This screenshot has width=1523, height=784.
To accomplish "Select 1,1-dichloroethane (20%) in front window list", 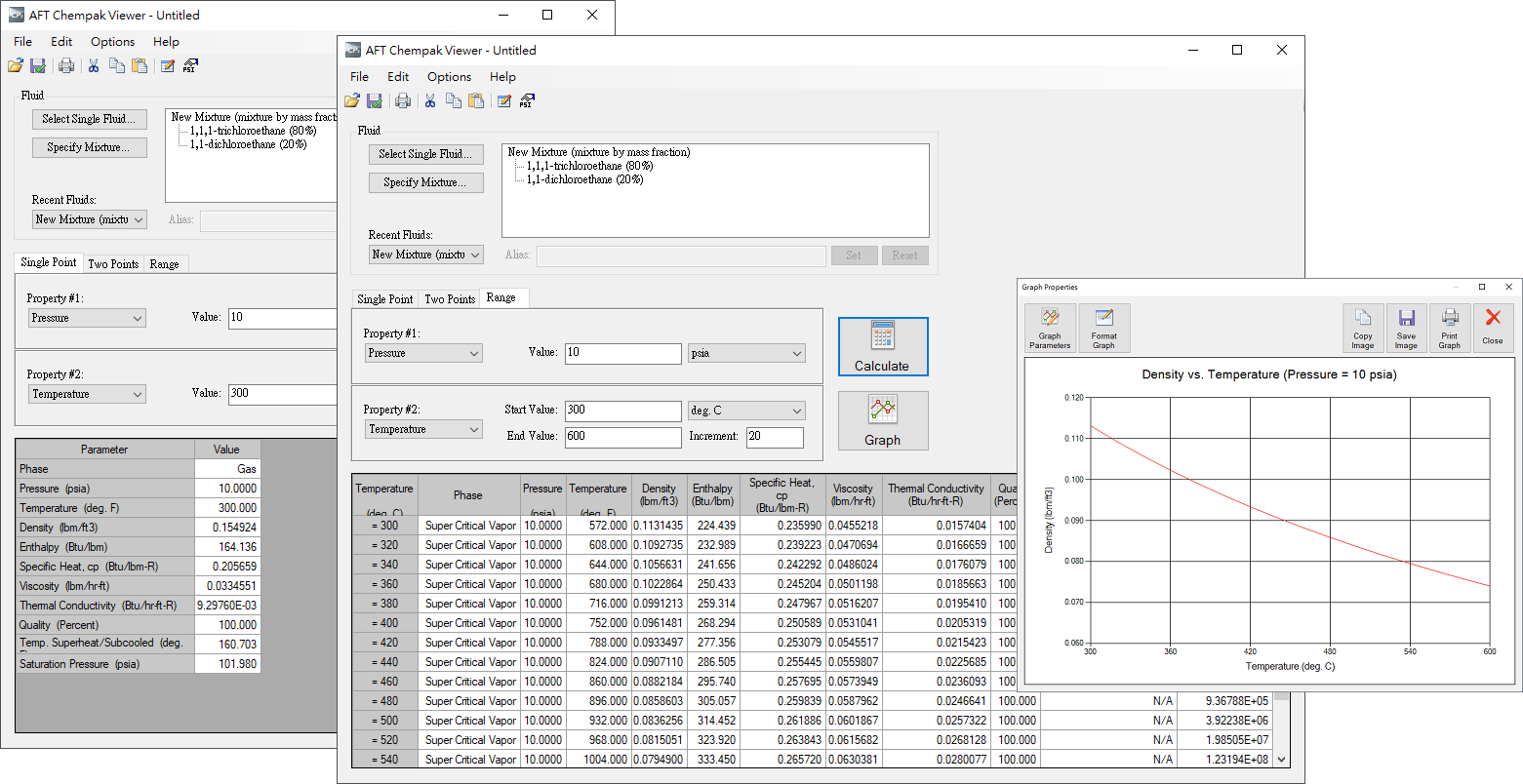I will coord(585,179).
